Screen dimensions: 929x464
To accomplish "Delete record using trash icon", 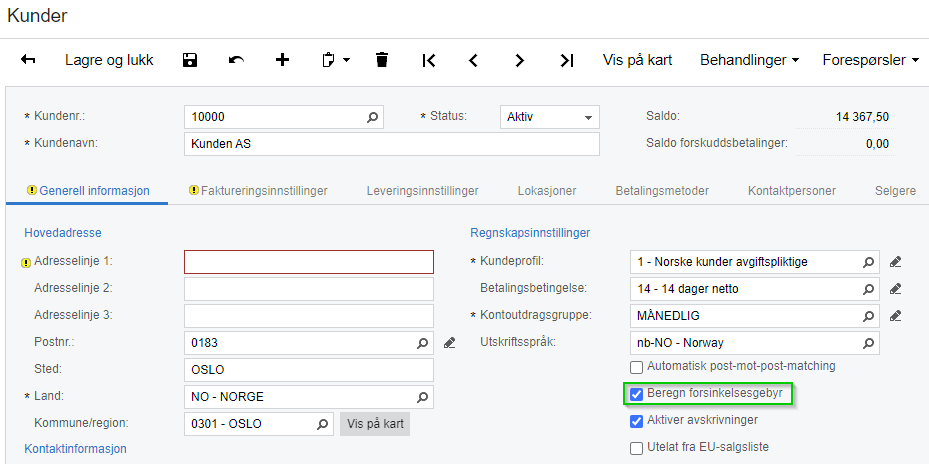I will (382, 60).
